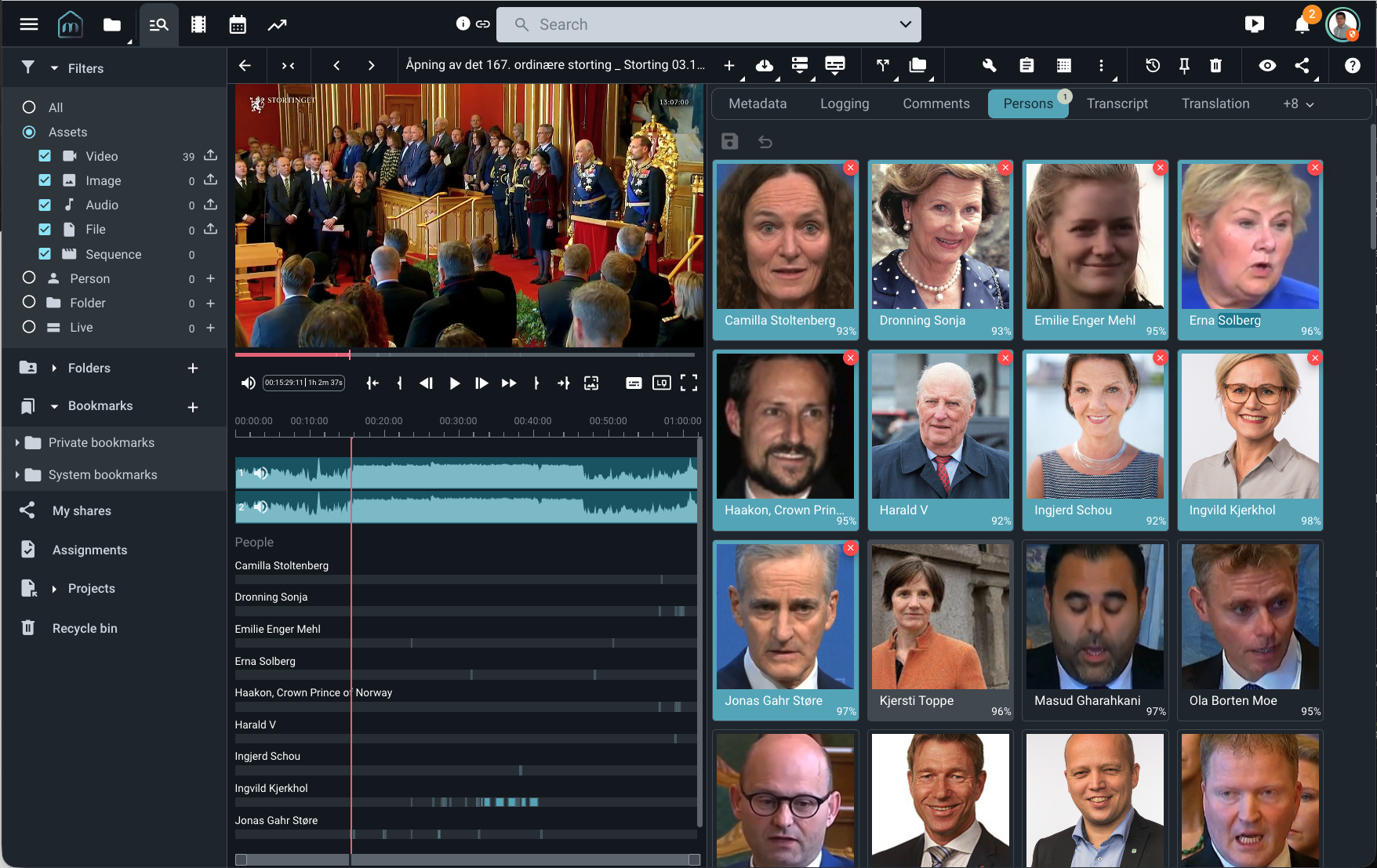The image size is (1377, 868).
Task: Click the delete trash icon in toolbar
Action: coord(1215,66)
